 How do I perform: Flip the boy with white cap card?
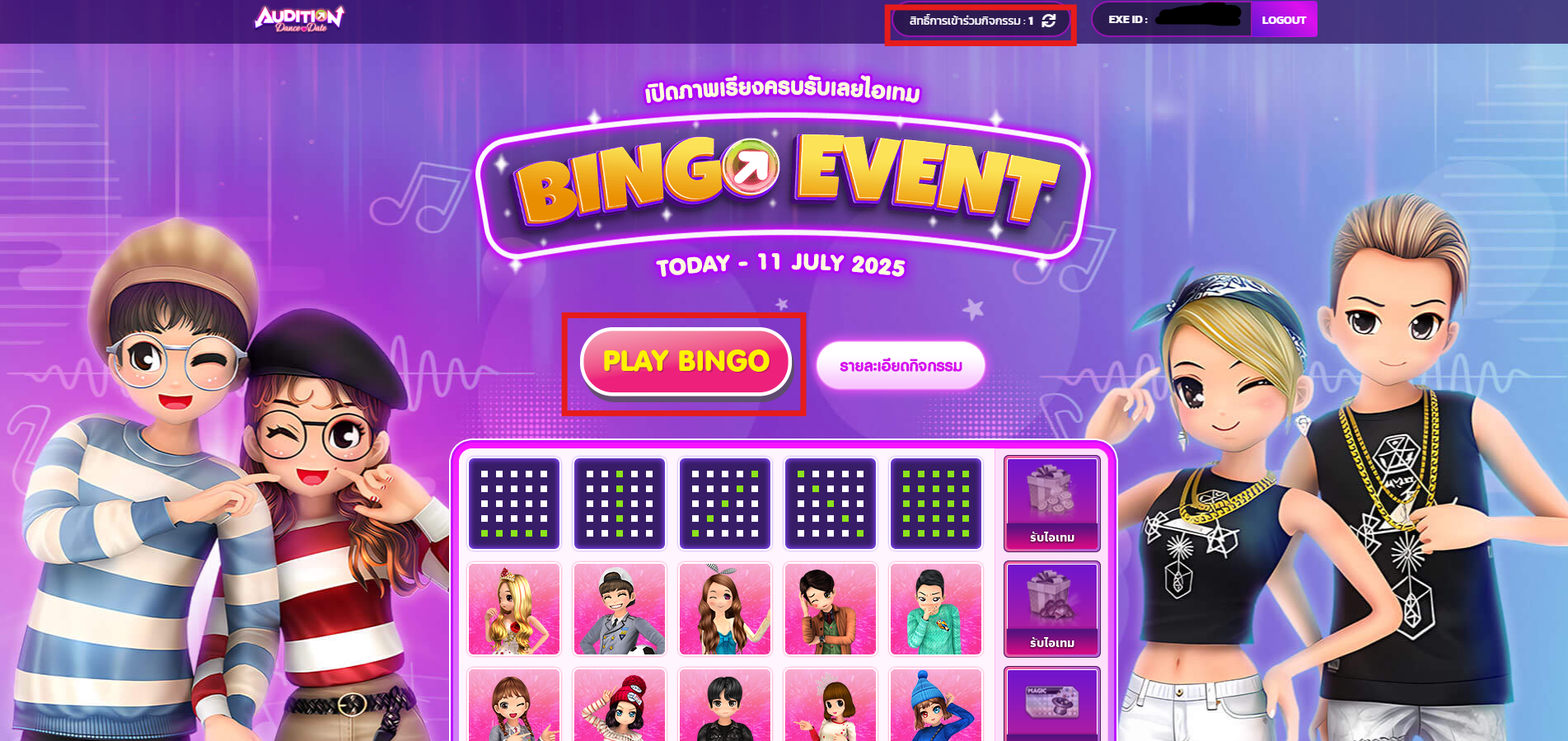620,609
